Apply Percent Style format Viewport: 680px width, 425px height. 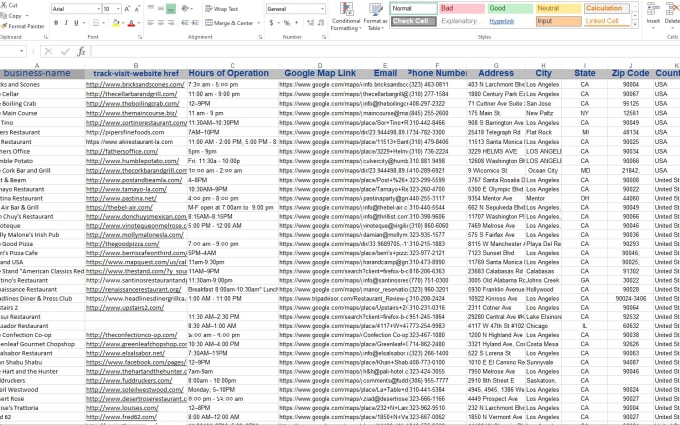pos(287,23)
